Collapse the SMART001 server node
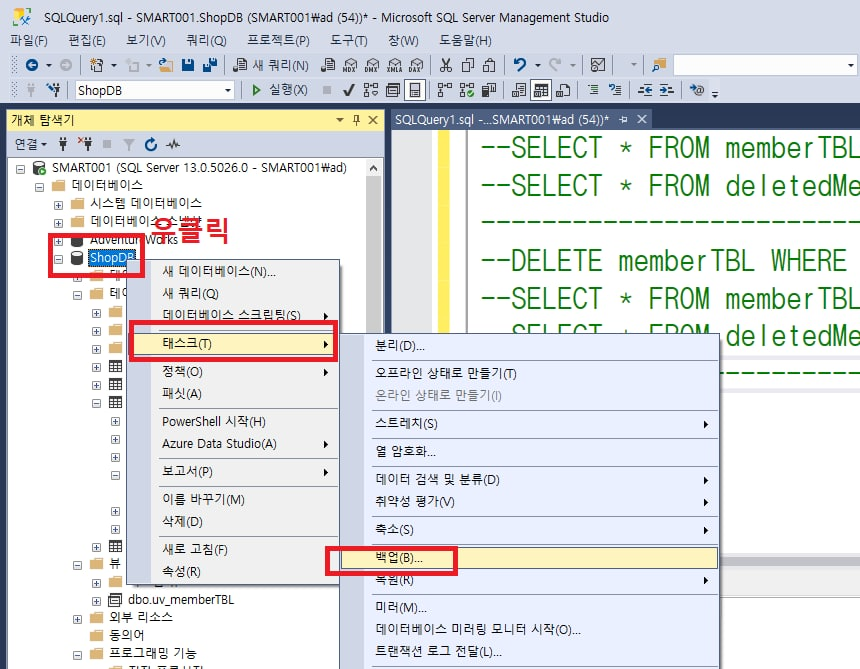The height and width of the screenshot is (669, 860). pyautogui.click(x=20, y=169)
